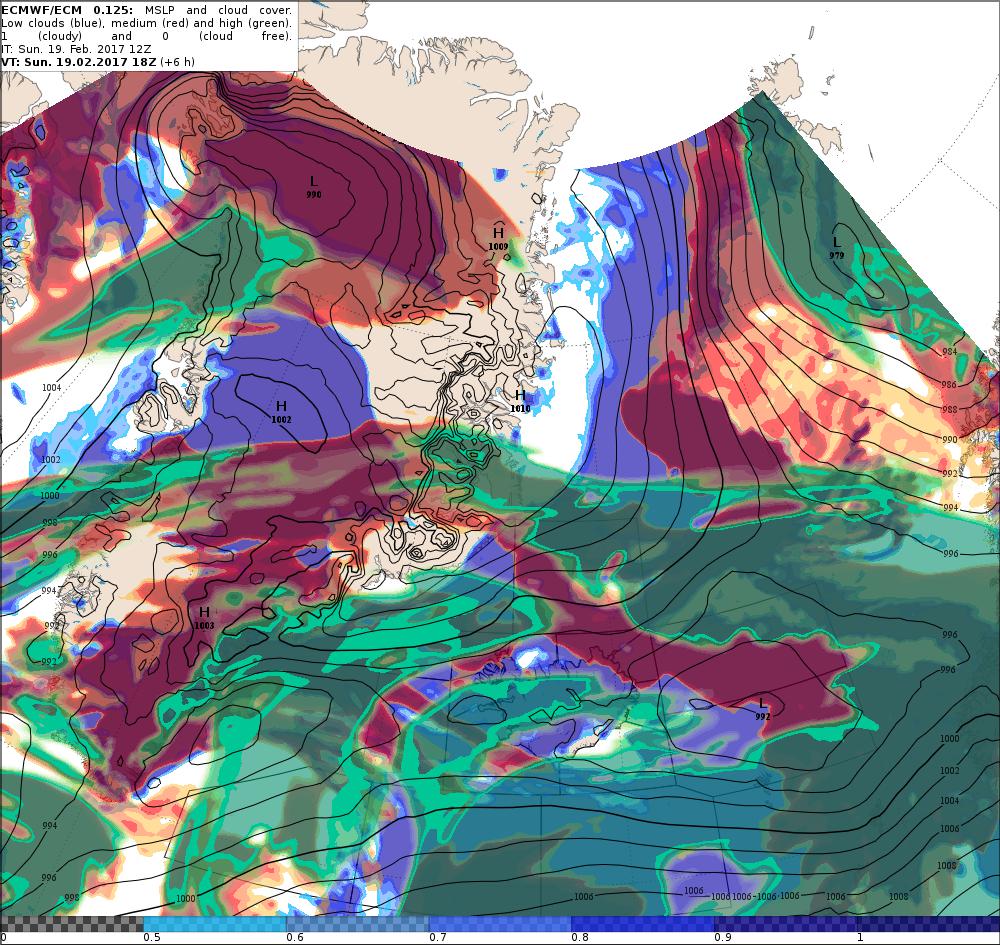Screen dimensions: 1000x945
Task: Click the H 1010 high pressure marker
Action: pos(520,402)
